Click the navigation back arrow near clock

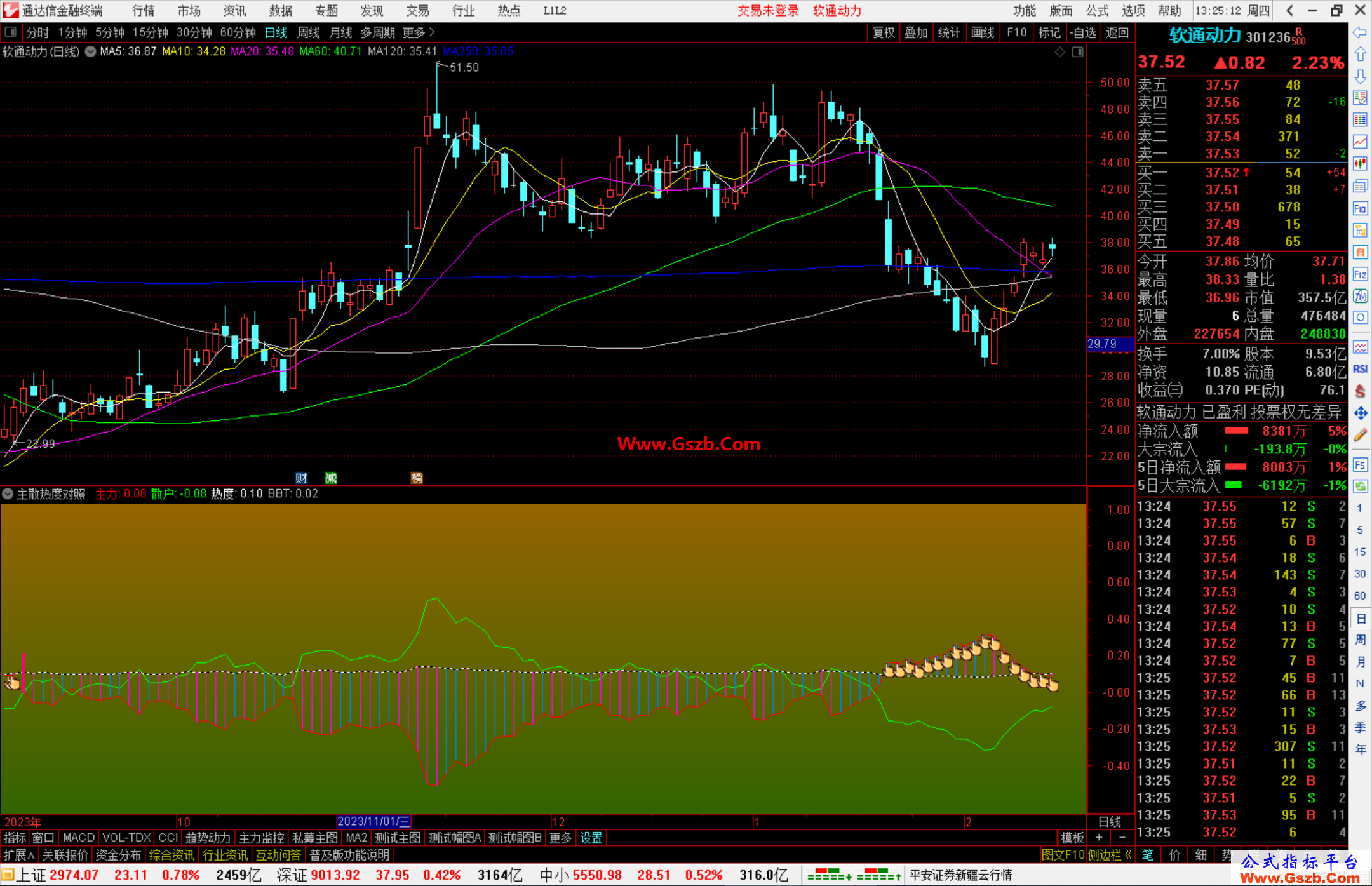click(x=1289, y=10)
